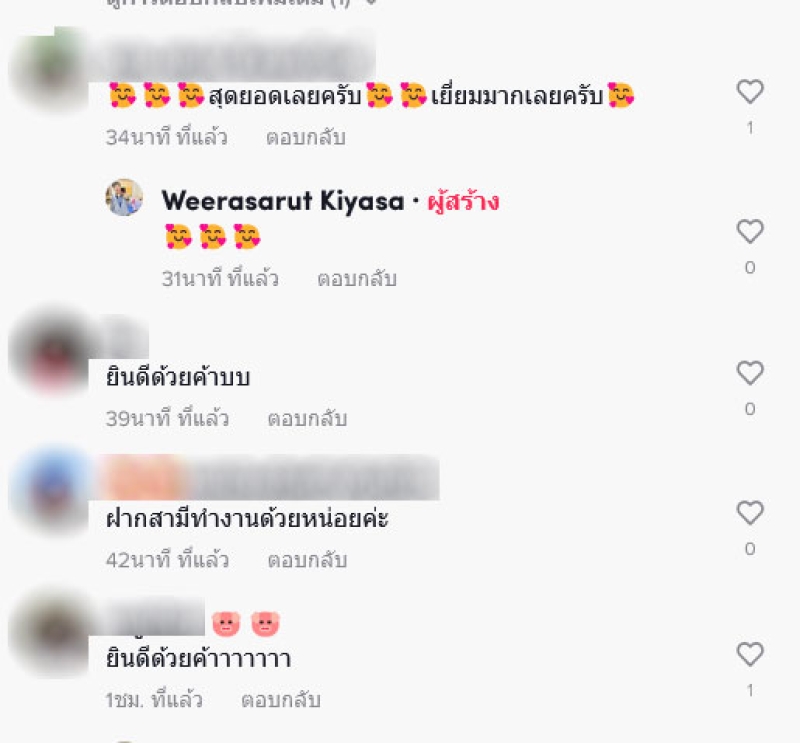The image size is (800, 743).
Task: Reply to Weerasarut Kiyasa's 31-minute comment
Action: 357,279
